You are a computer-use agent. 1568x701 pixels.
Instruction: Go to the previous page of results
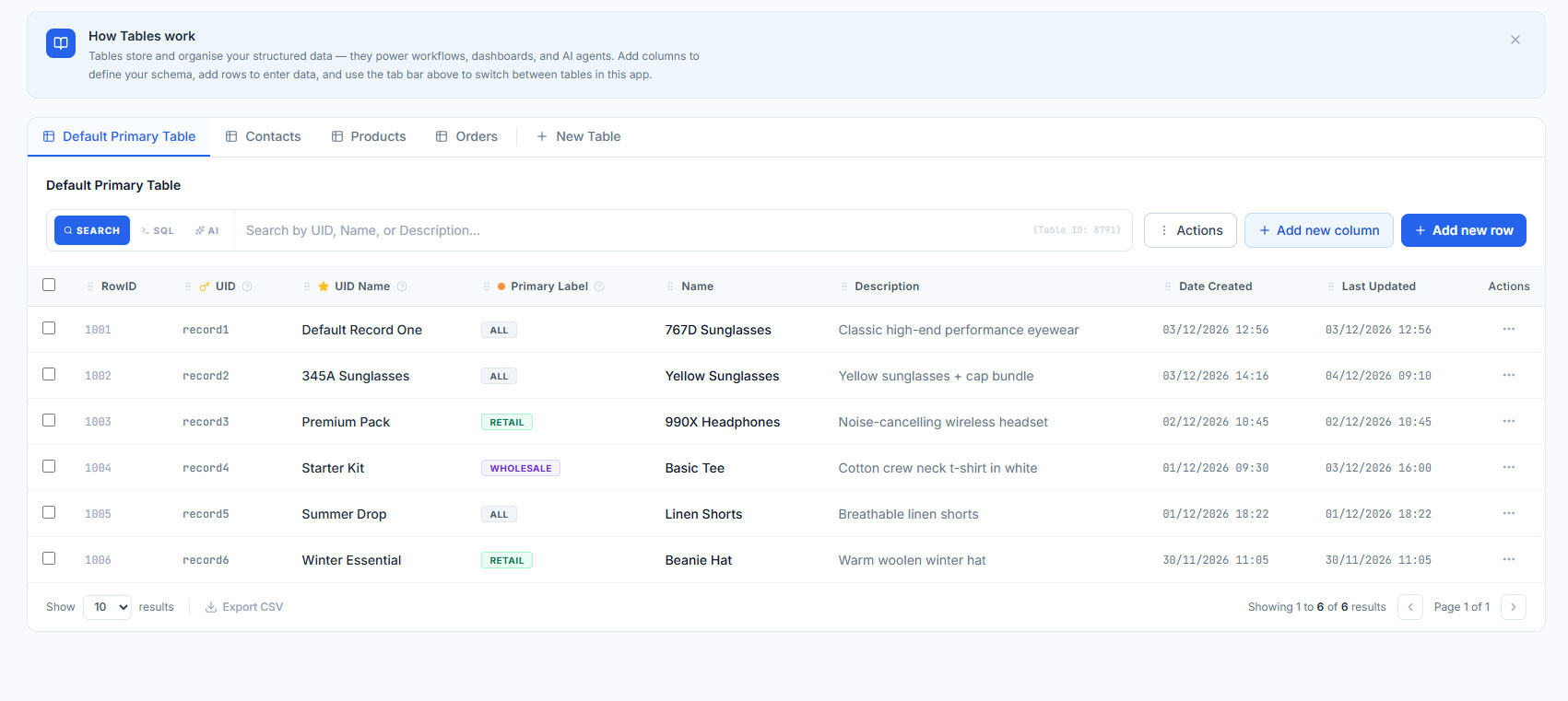point(1410,607)
